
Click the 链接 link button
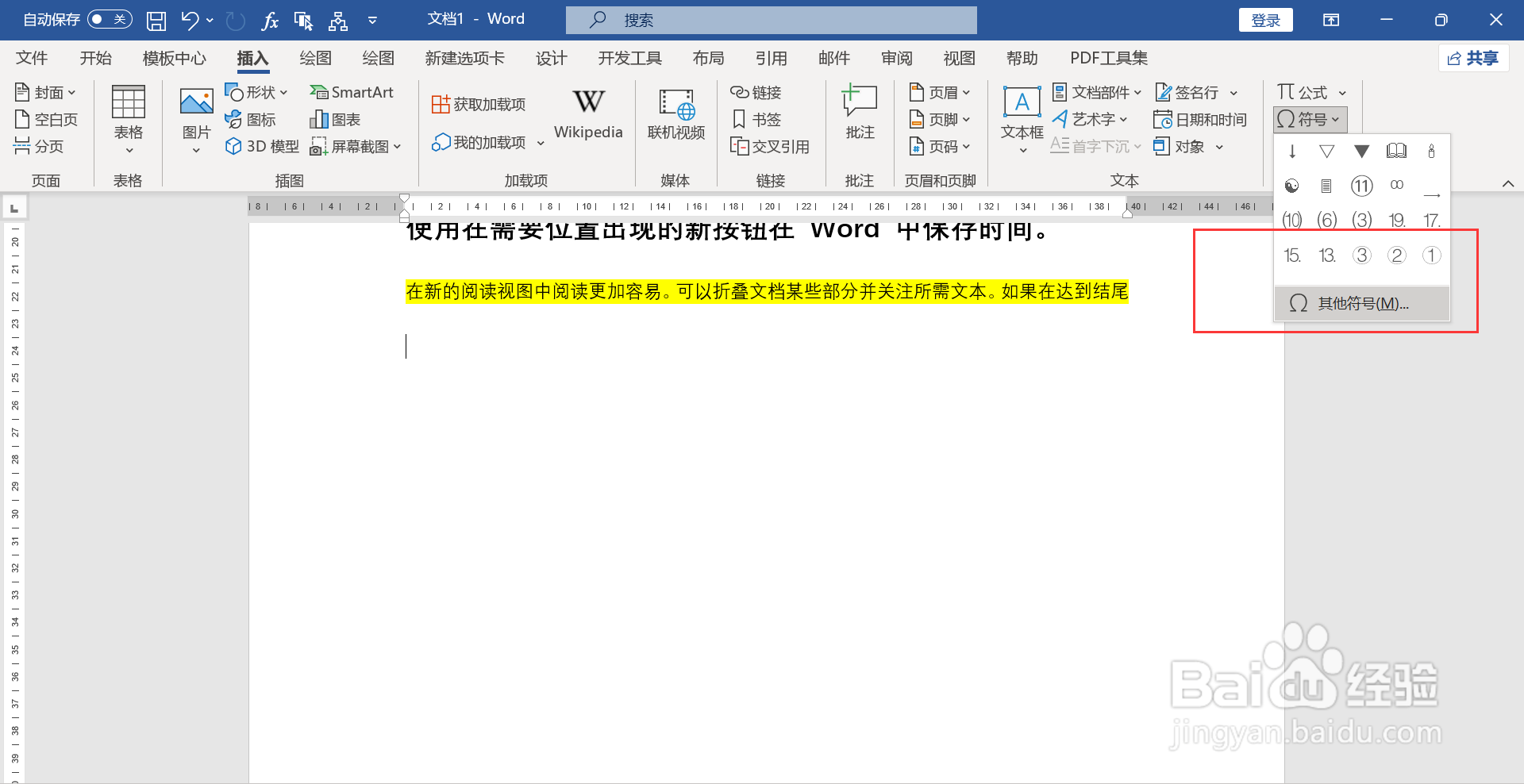(x=756, y=93)
